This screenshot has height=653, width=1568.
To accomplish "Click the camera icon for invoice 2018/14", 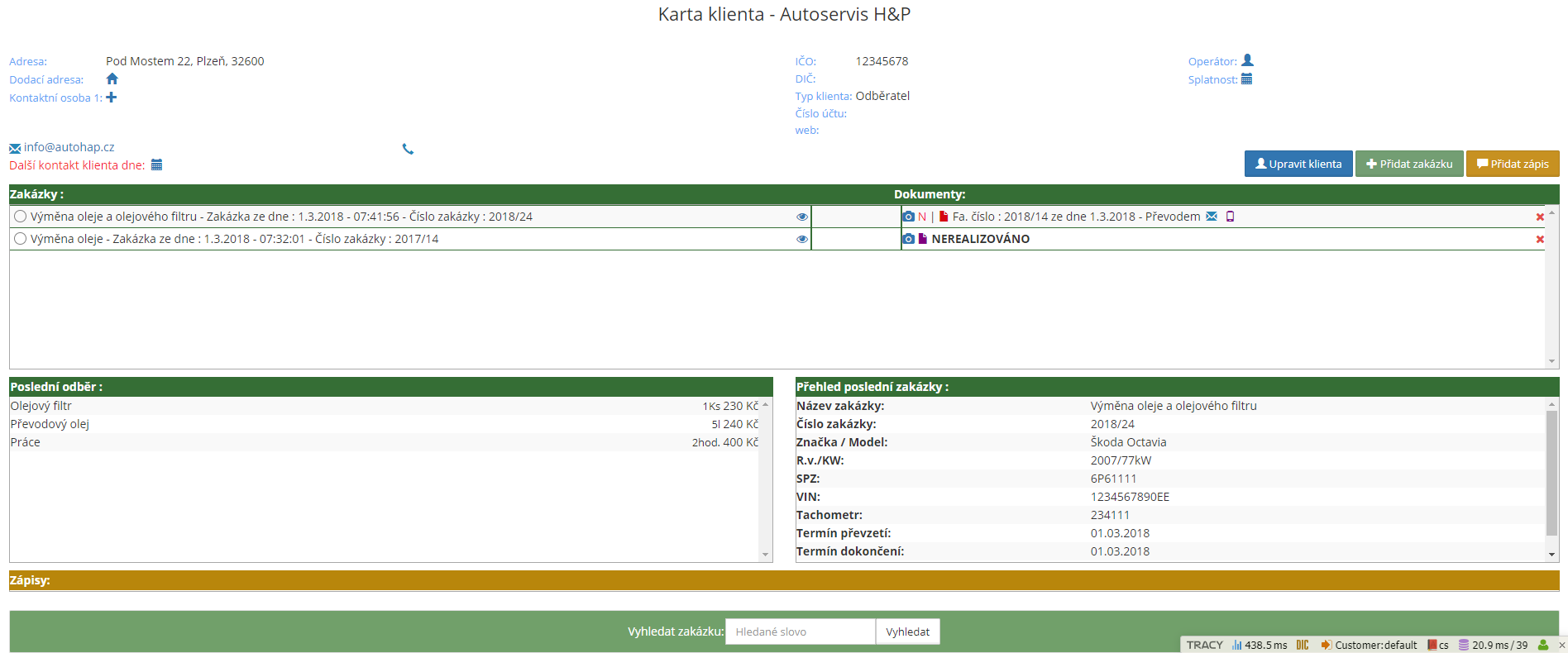I will (909, 217).
